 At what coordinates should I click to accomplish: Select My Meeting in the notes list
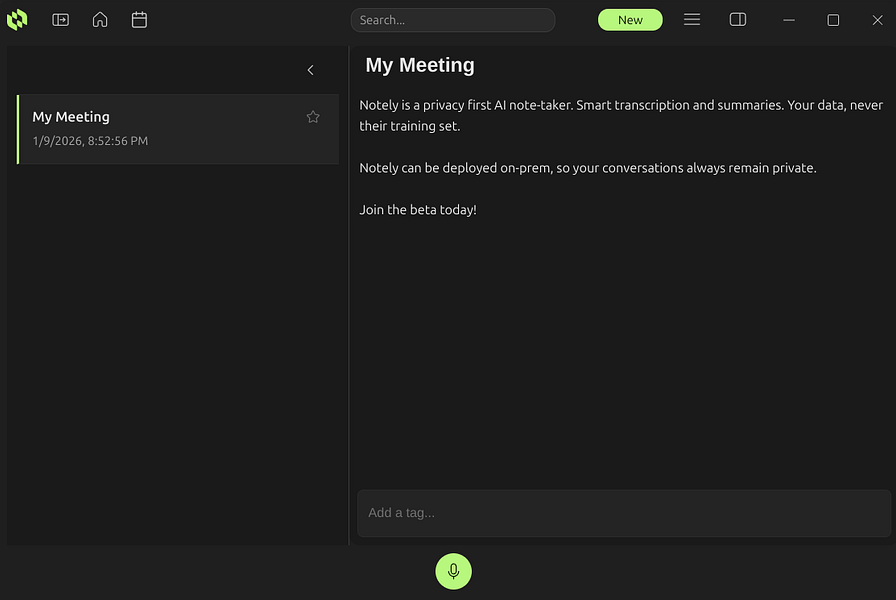178,129
